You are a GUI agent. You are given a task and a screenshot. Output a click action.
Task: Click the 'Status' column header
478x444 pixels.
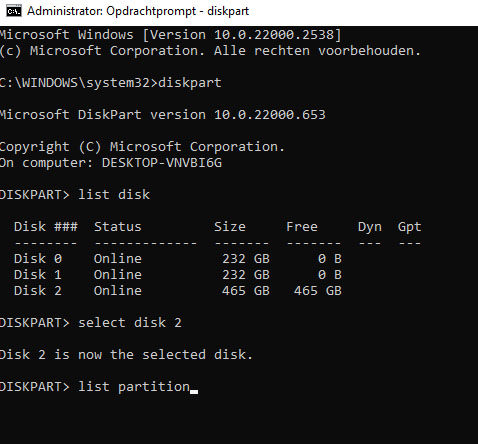coord(118,227)
